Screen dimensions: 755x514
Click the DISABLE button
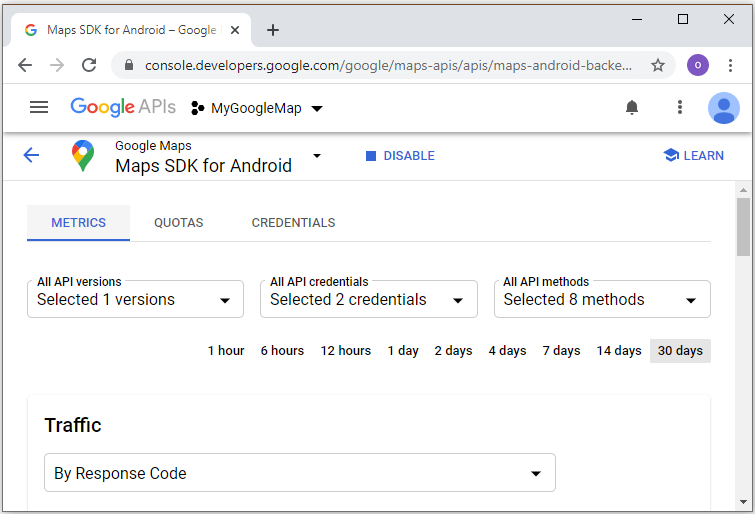[x=400, y=156]
